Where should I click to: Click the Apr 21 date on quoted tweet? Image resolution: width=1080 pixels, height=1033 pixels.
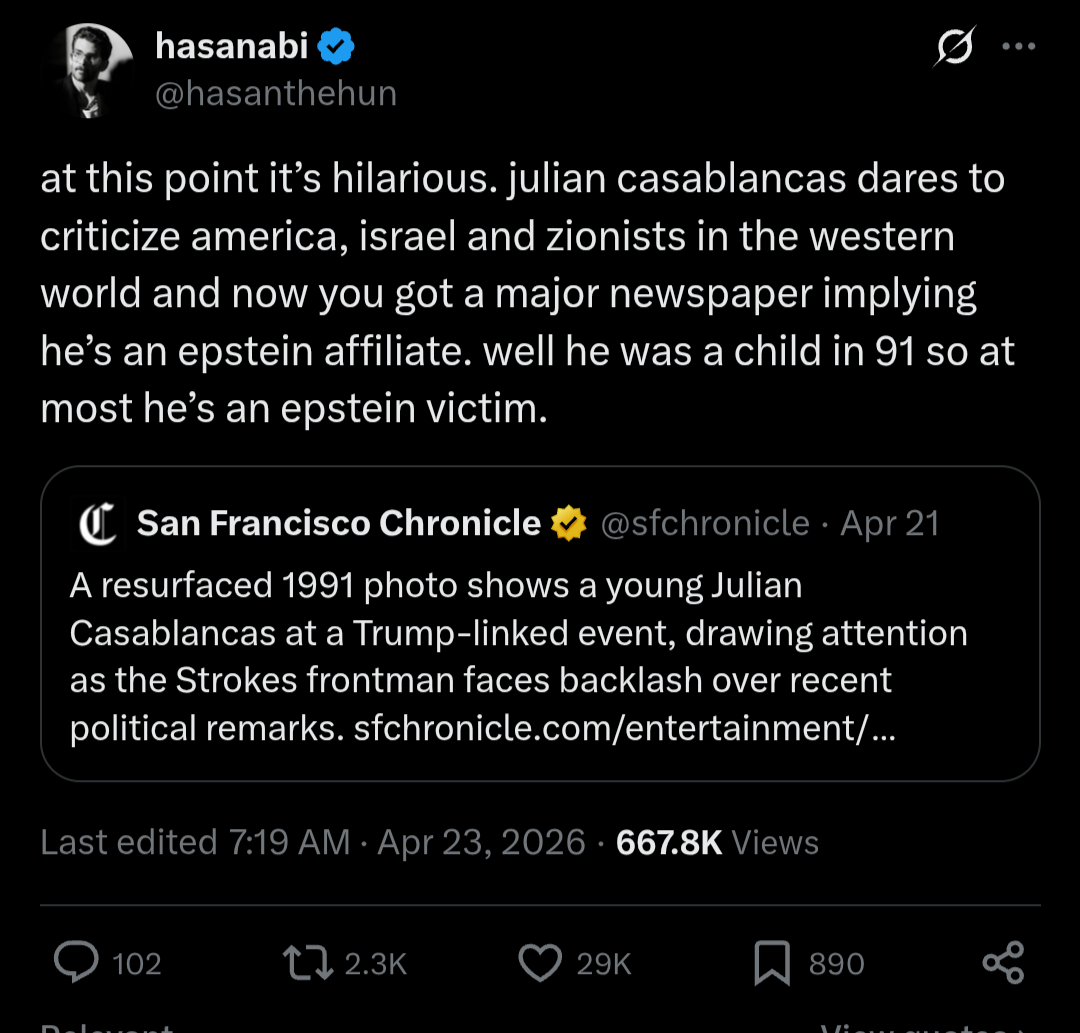(889, 523)
